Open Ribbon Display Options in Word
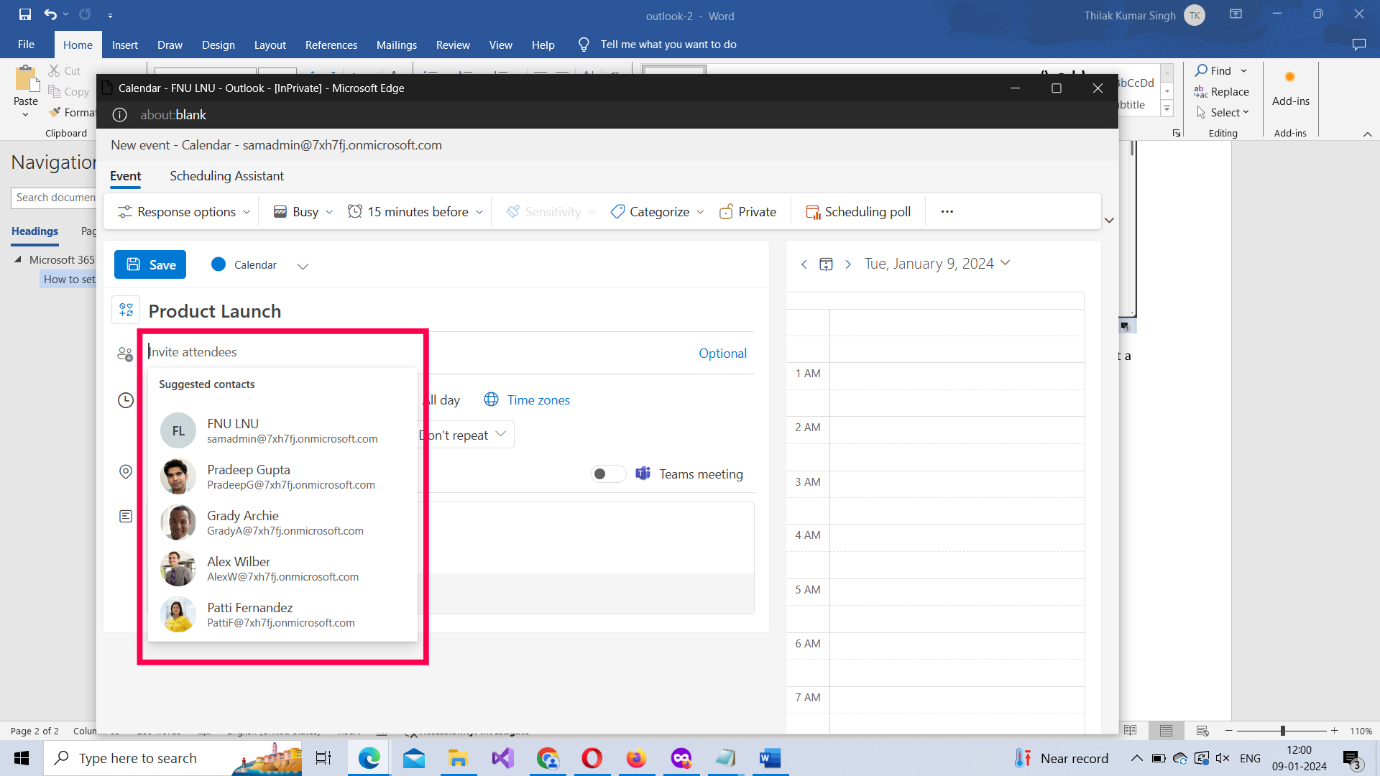Image resolution: width=1380 pixels, height=776 pixels. 1236,15
